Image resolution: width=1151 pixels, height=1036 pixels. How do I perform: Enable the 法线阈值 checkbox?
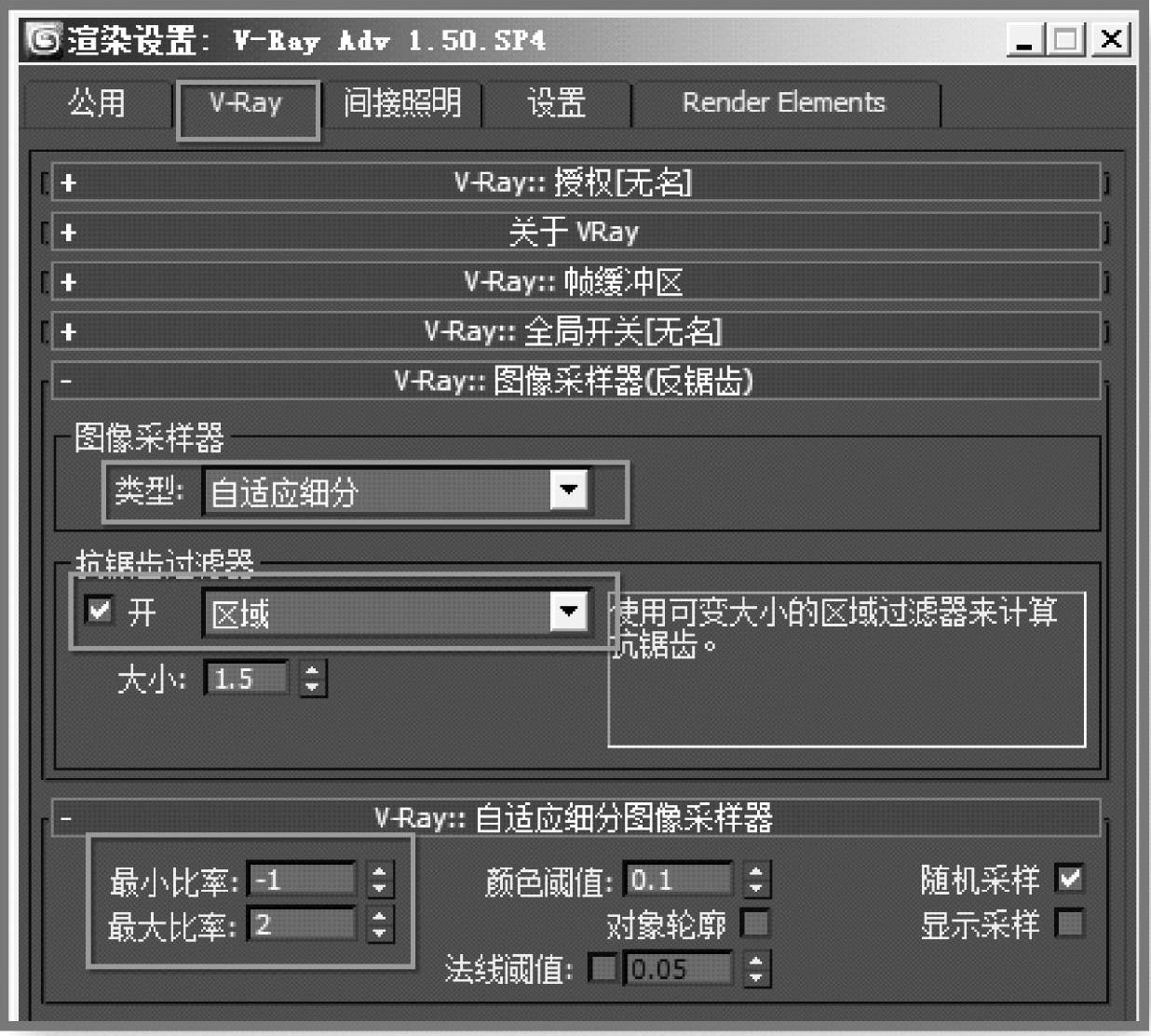[x=603, y=969]
